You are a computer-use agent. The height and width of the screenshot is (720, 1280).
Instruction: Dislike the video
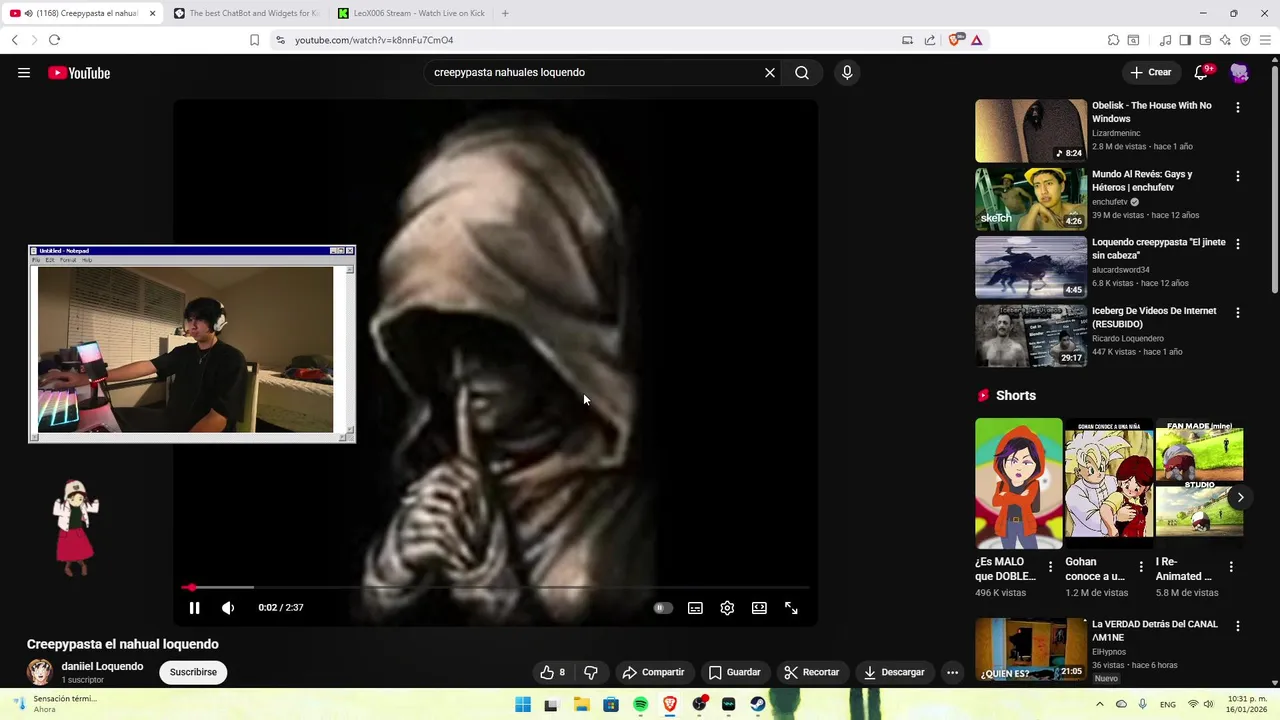click(591, 672)
